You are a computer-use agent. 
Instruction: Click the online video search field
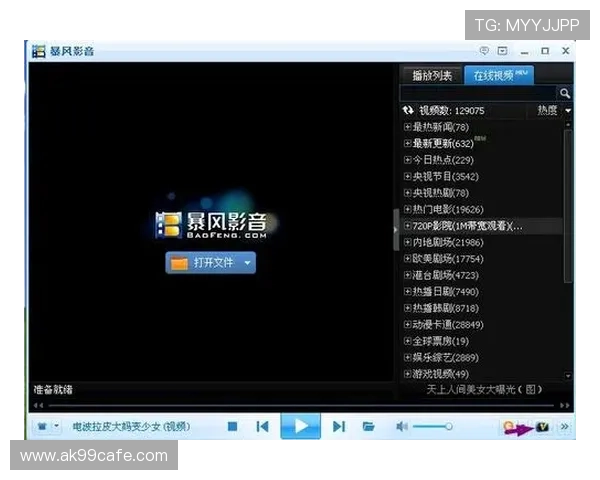click(478, 93)
